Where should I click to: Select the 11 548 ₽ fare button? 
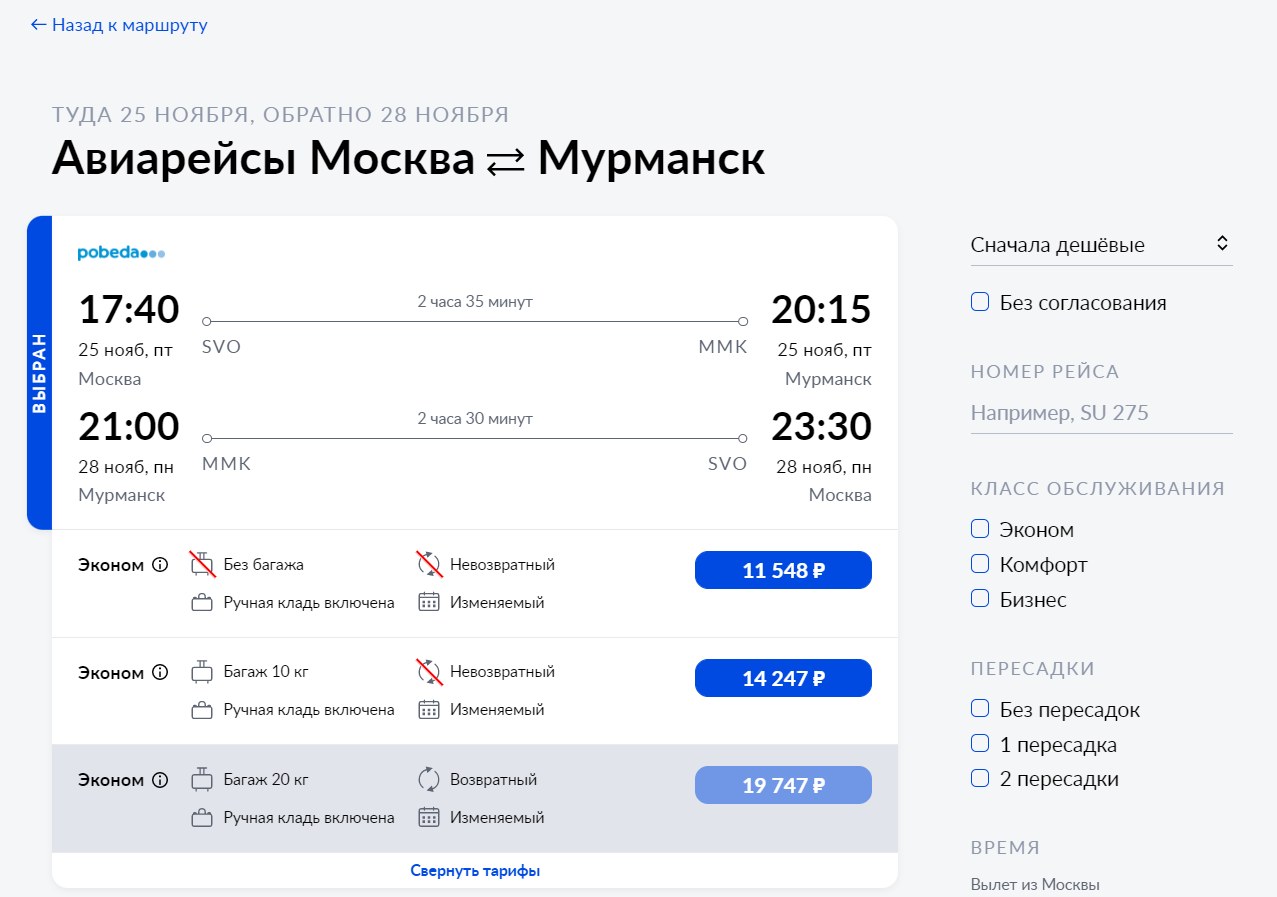(x=783, y=571)
